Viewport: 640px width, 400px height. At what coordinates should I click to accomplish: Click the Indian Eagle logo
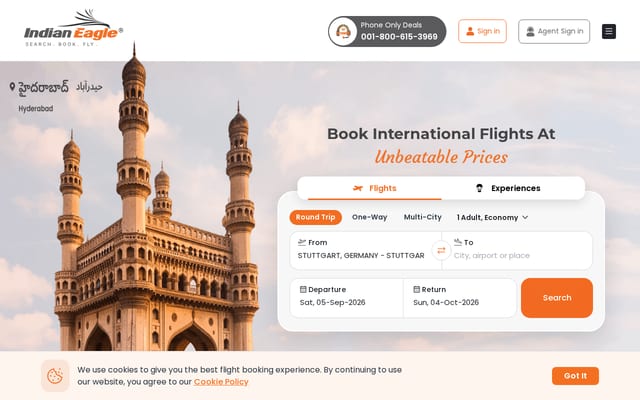pos(73,28)
